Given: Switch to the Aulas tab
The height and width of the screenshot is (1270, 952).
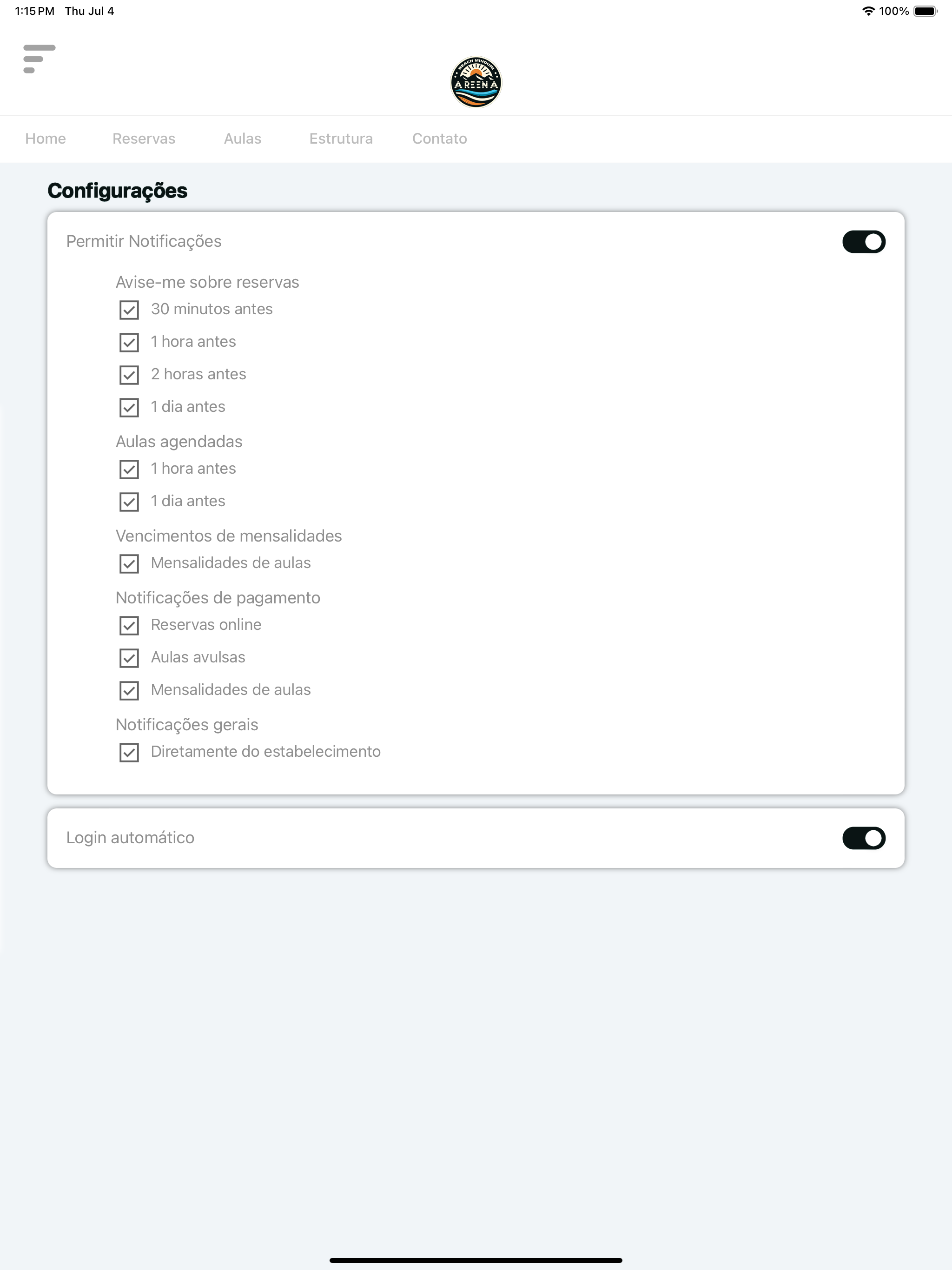Looking at the screenshot, I should [x=242, y=139].
